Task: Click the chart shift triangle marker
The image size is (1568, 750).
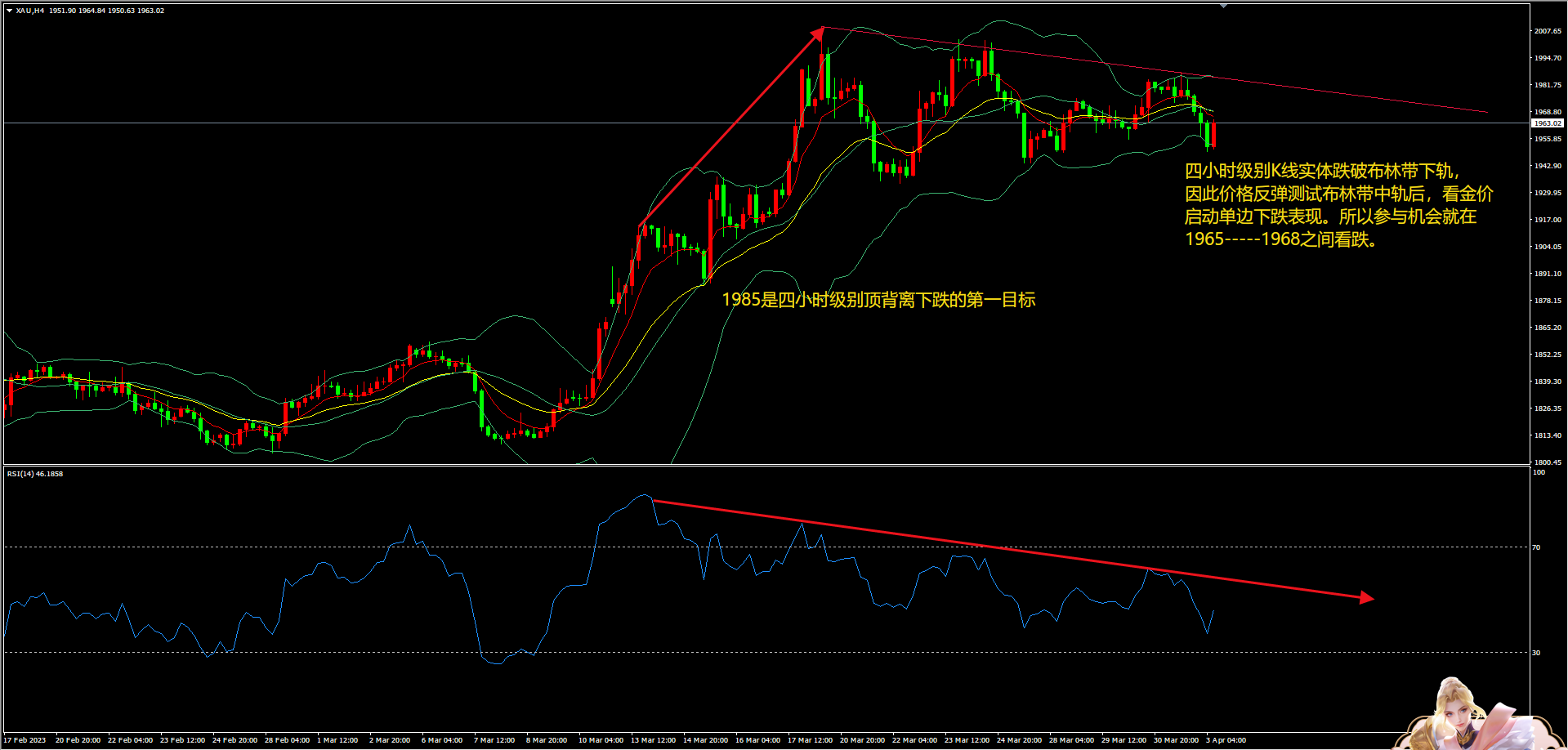Action: (x=1223, y=7)
